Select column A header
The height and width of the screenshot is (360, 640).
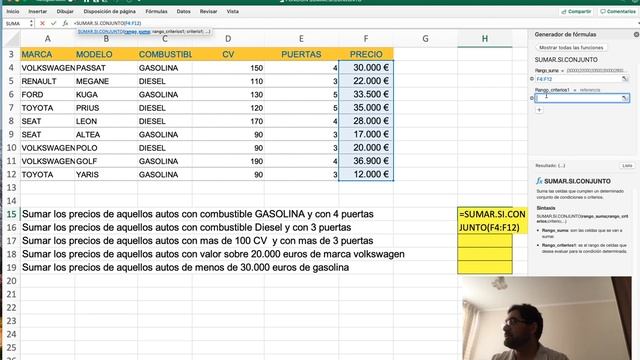pos(47,39)
